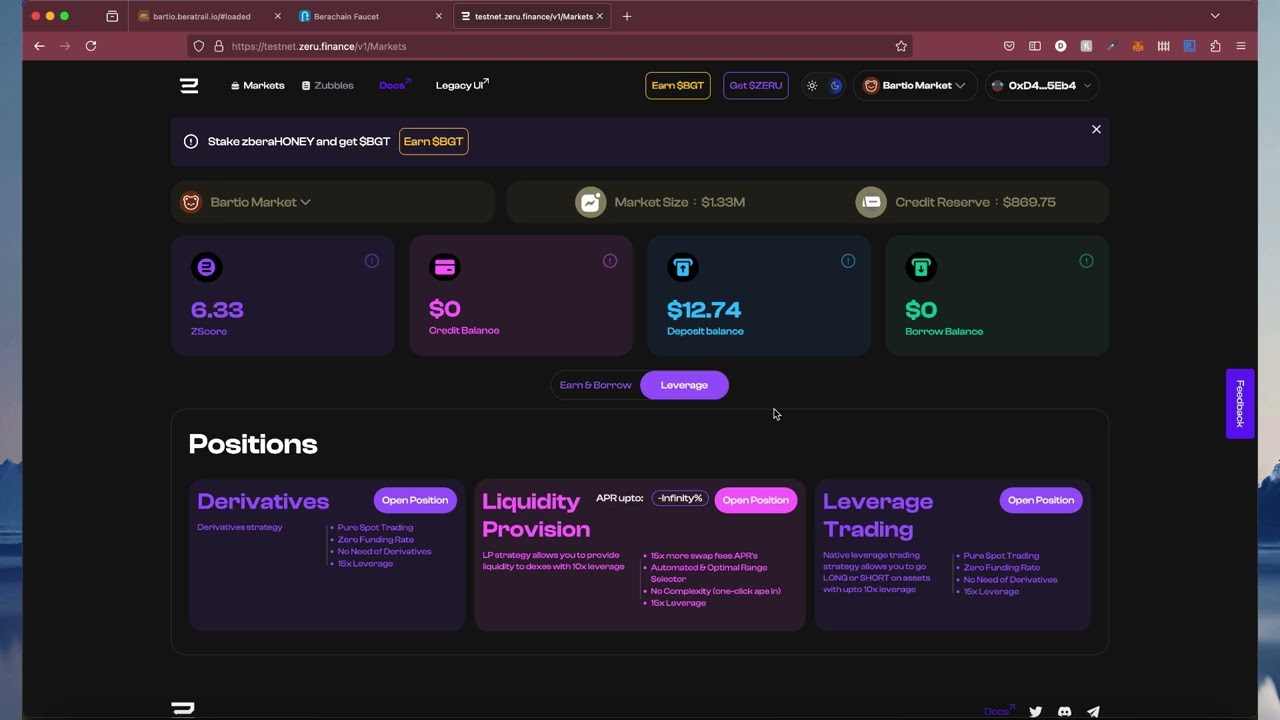Switch to the bartio.beratrail.io browser tab
The image size is (1280, 720).
tap(202, 16)
